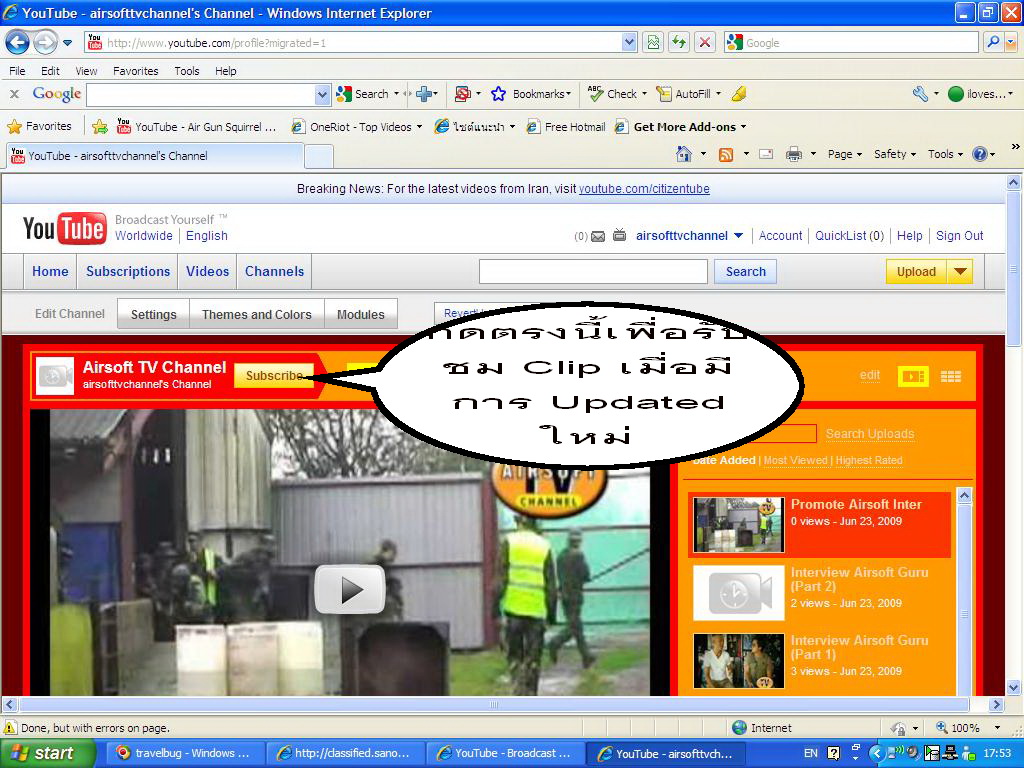Play the main channel video

349,589
